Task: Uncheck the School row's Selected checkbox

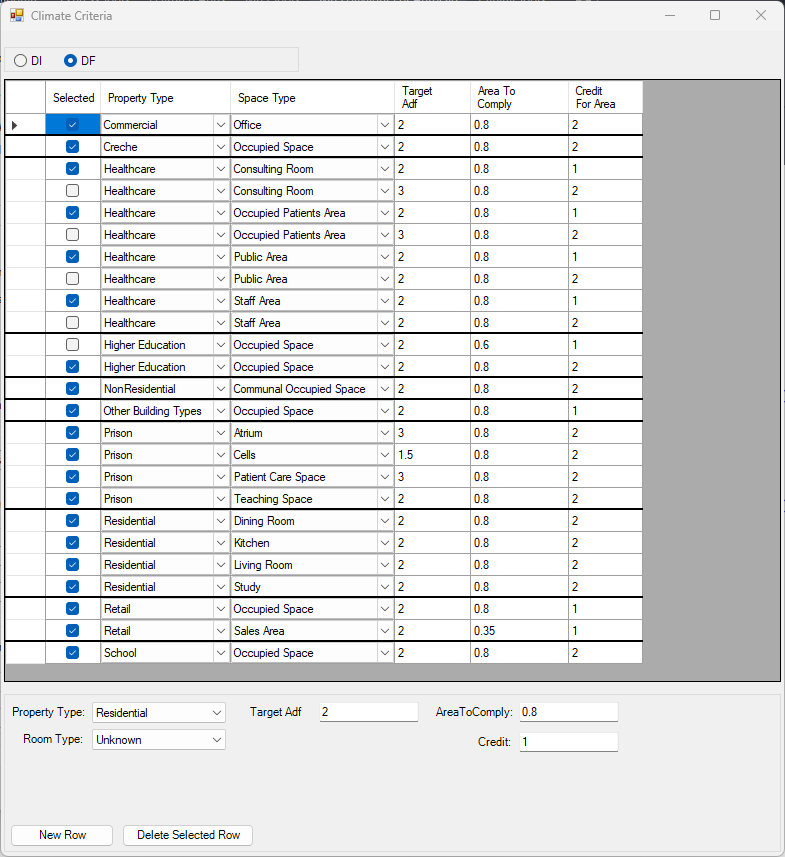Action: pos(72,653)
